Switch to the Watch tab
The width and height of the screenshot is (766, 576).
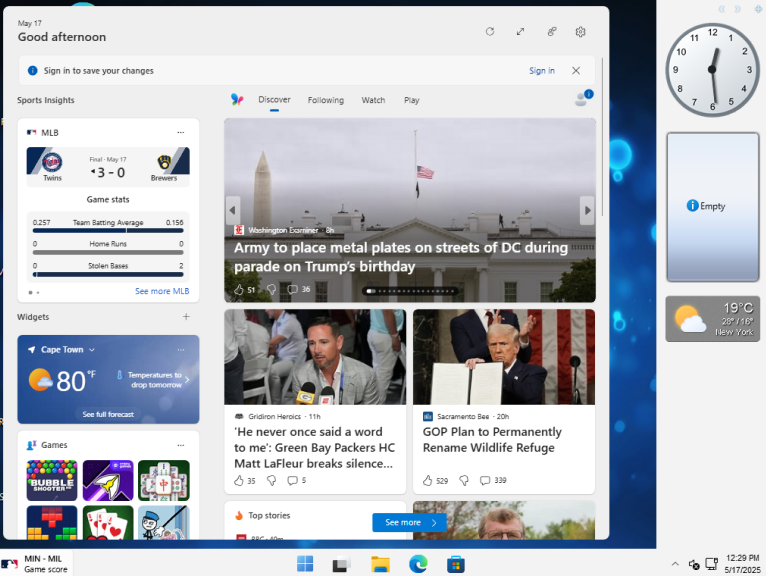pos(373,100)
